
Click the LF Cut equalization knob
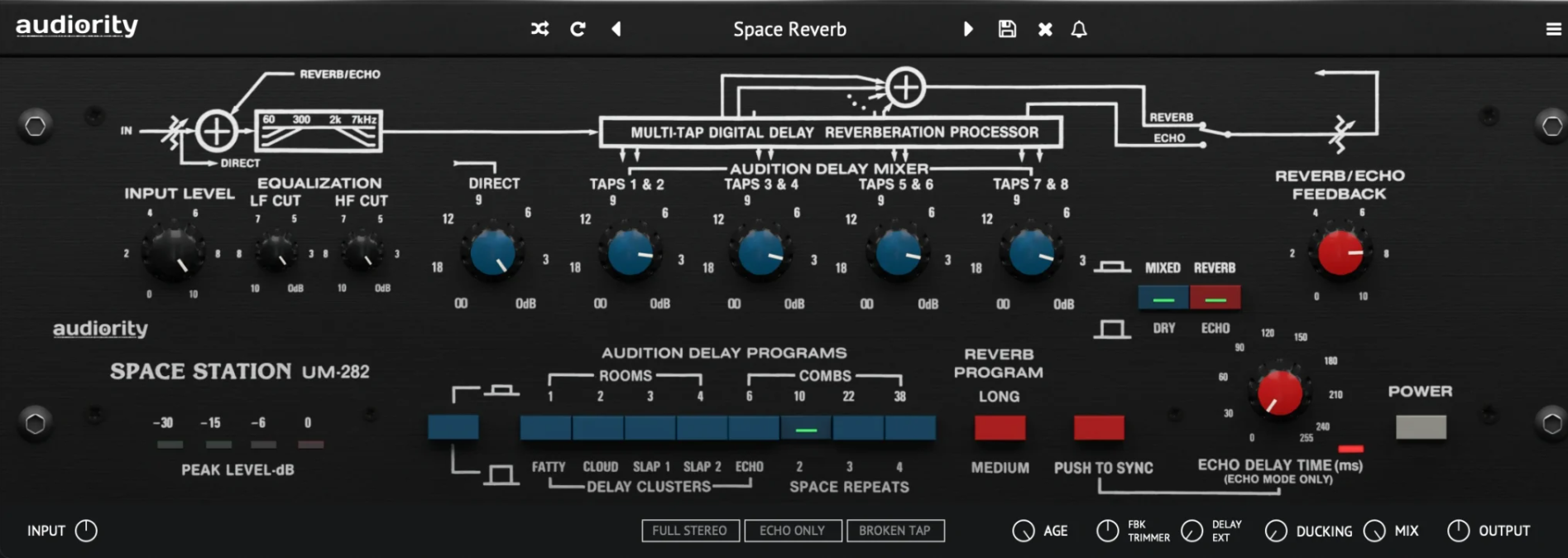click(276, 252)
